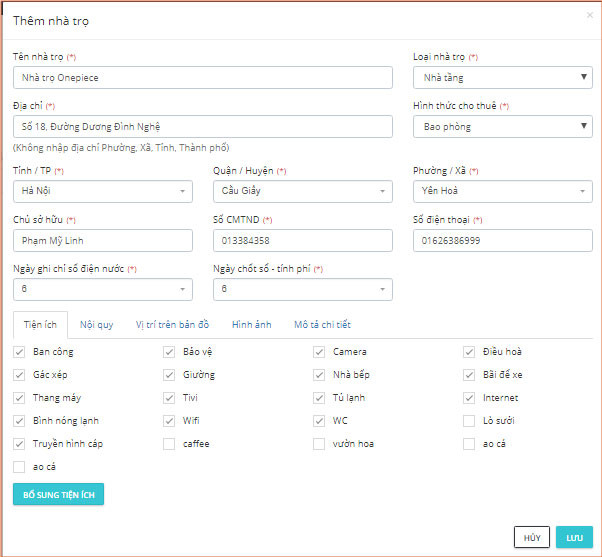Click the Bổ sung tiện ích button
Image resolution: width=602 pixels, height=557 pixels.
coord(58,495)
